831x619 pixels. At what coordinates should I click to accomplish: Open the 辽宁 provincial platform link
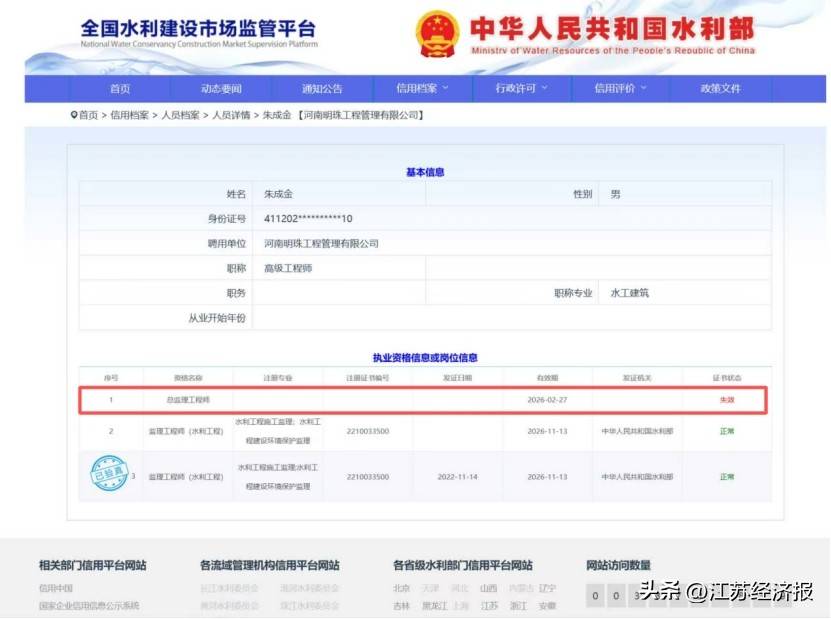click(547, 588)
